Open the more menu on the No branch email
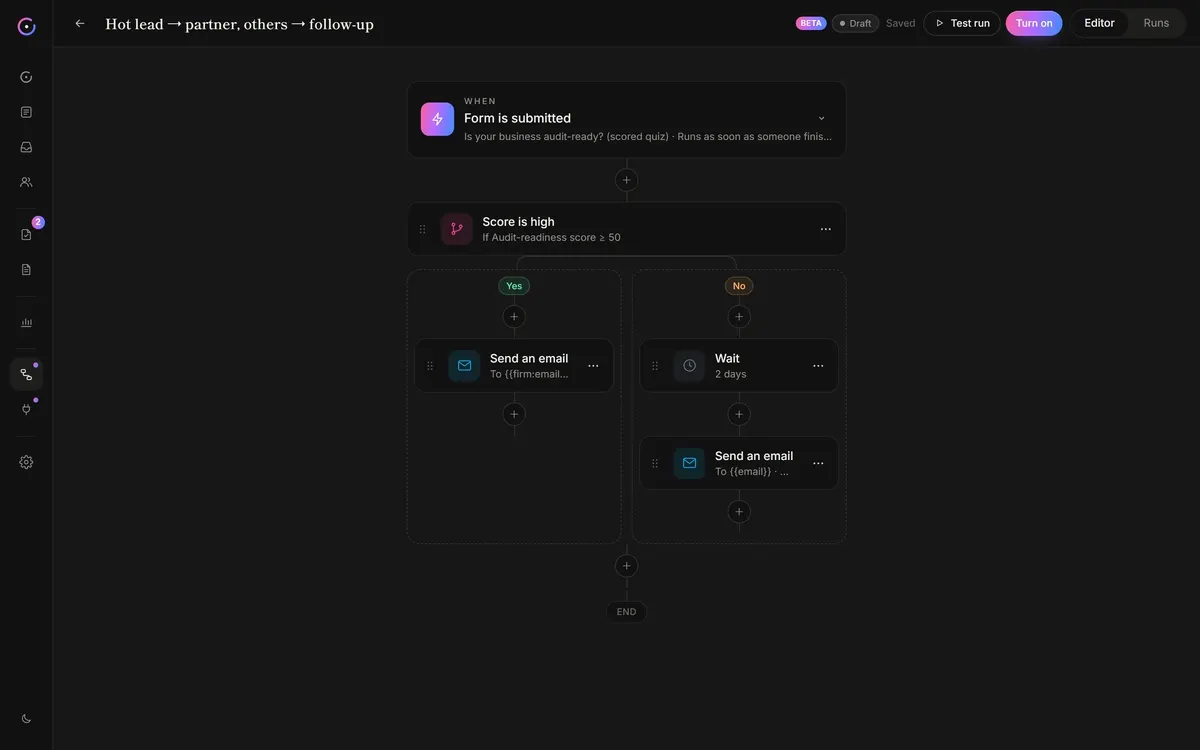 [818, 463]
